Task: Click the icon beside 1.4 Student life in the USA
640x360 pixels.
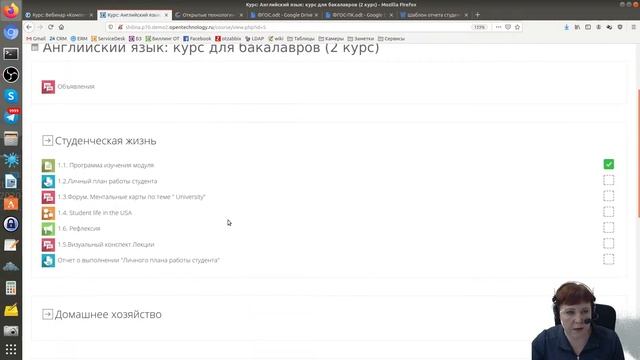Action: click(x=48, y=213)
